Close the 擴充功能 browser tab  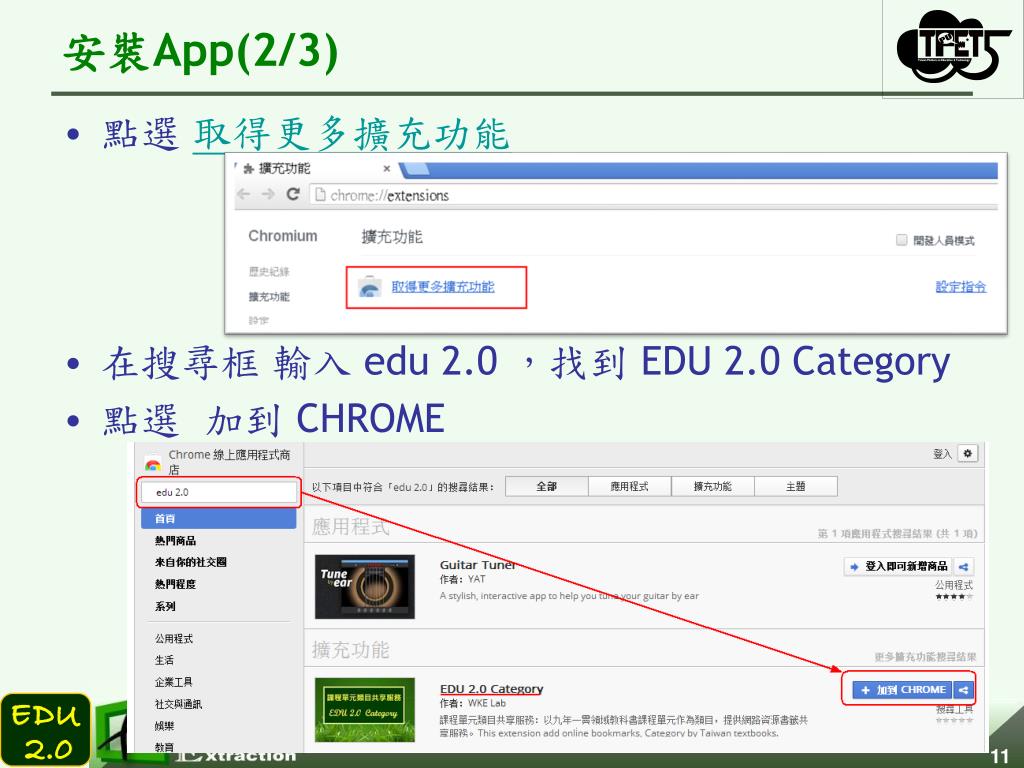tap(387, 168)
